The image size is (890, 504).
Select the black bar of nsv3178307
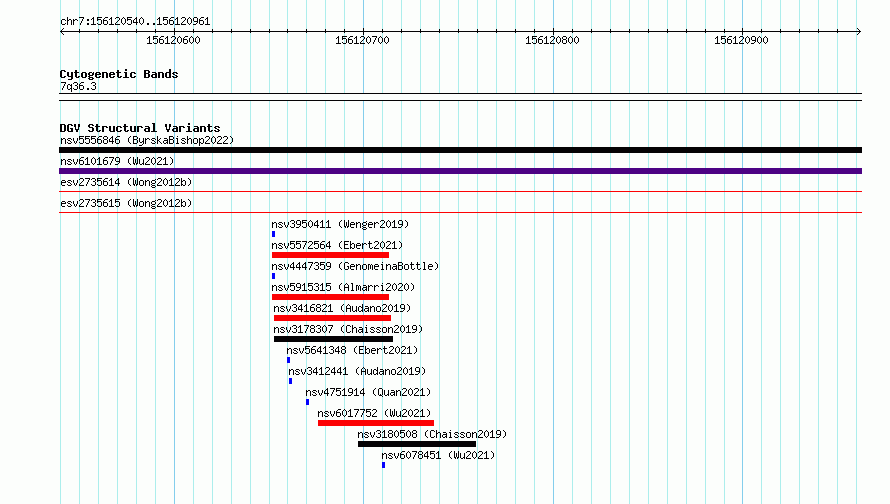(x=333, y=339)
